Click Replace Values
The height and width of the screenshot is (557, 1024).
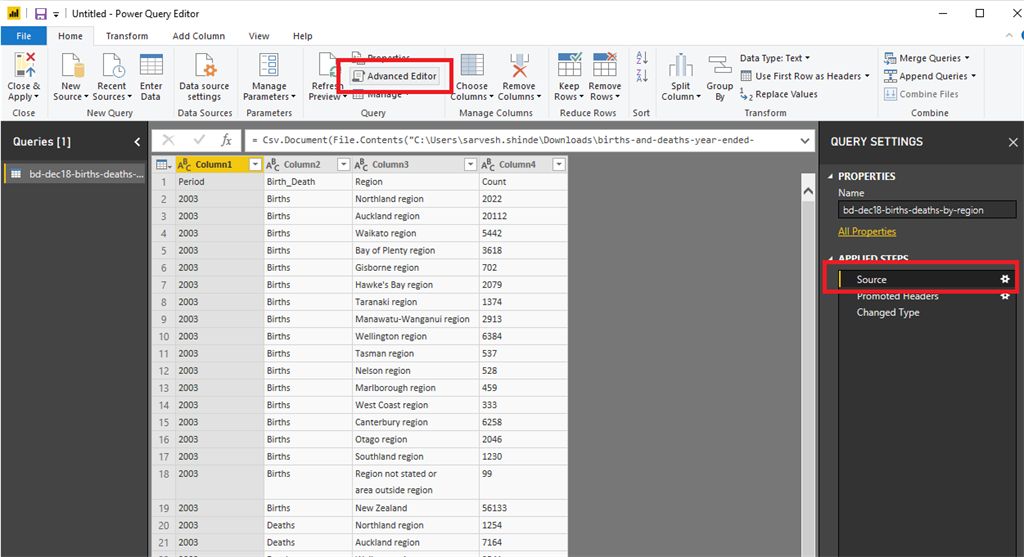[x=779, y=95]
